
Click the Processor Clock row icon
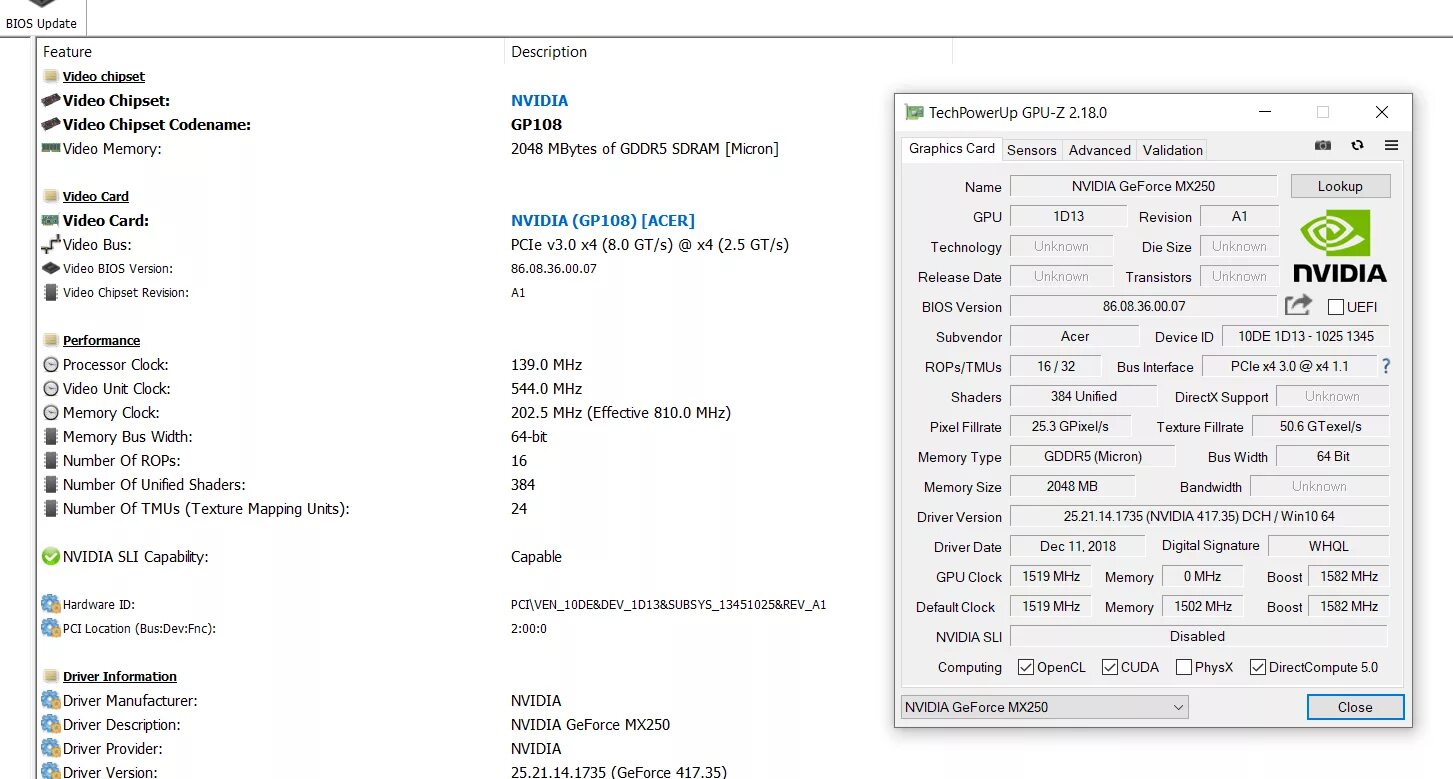coord(51,364)
